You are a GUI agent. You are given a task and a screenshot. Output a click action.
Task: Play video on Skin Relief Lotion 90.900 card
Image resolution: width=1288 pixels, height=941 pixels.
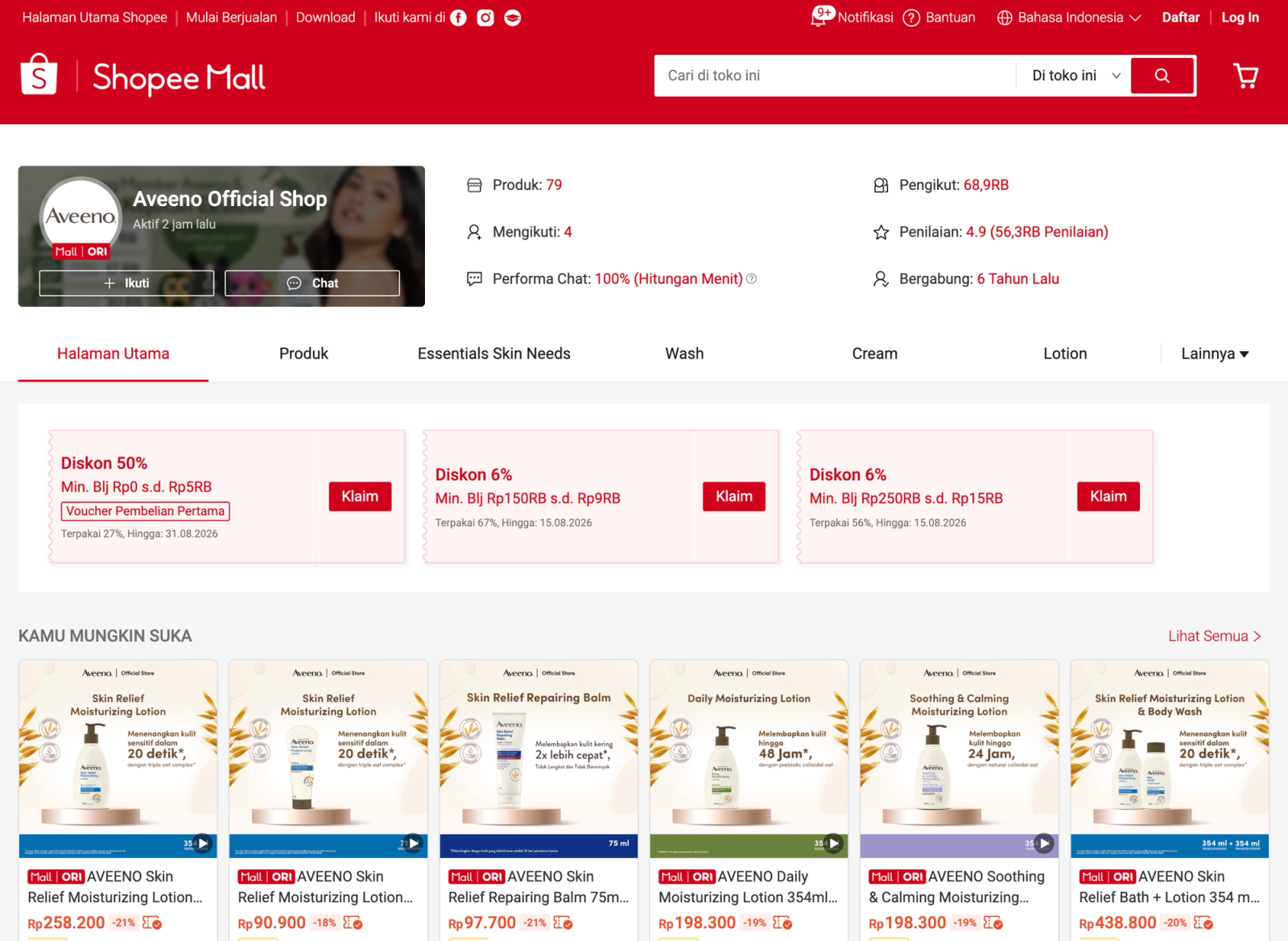coord(413,844)
